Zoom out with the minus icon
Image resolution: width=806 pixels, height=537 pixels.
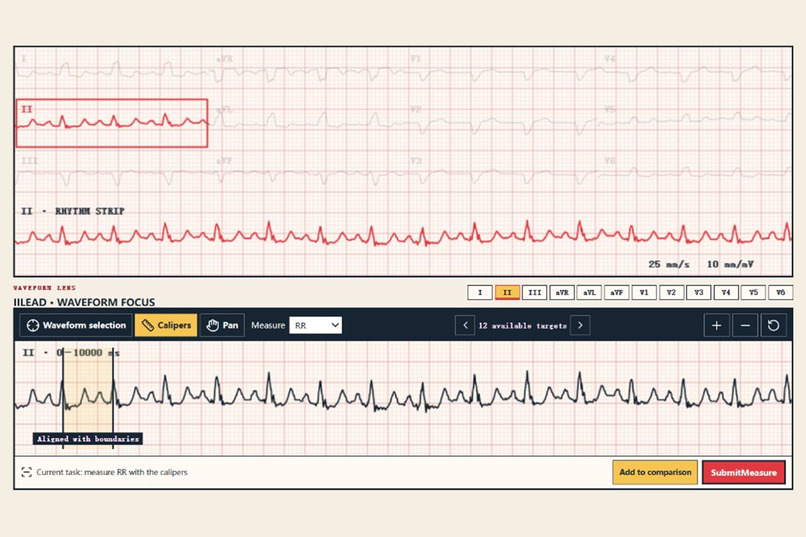pyautogui.click(x=745, y=325)
